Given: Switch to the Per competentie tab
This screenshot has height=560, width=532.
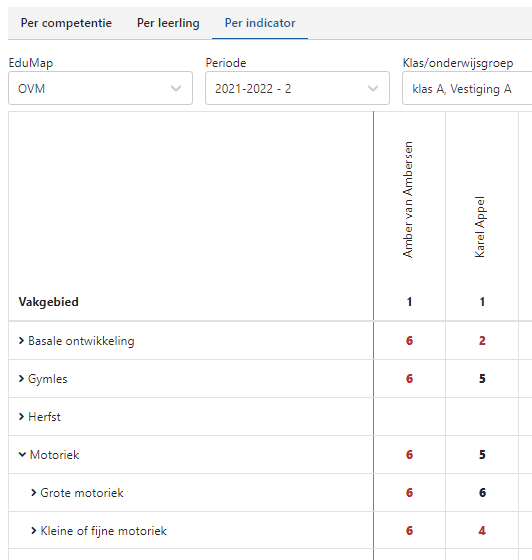Looking at the screenshot, I should [66, 23].
